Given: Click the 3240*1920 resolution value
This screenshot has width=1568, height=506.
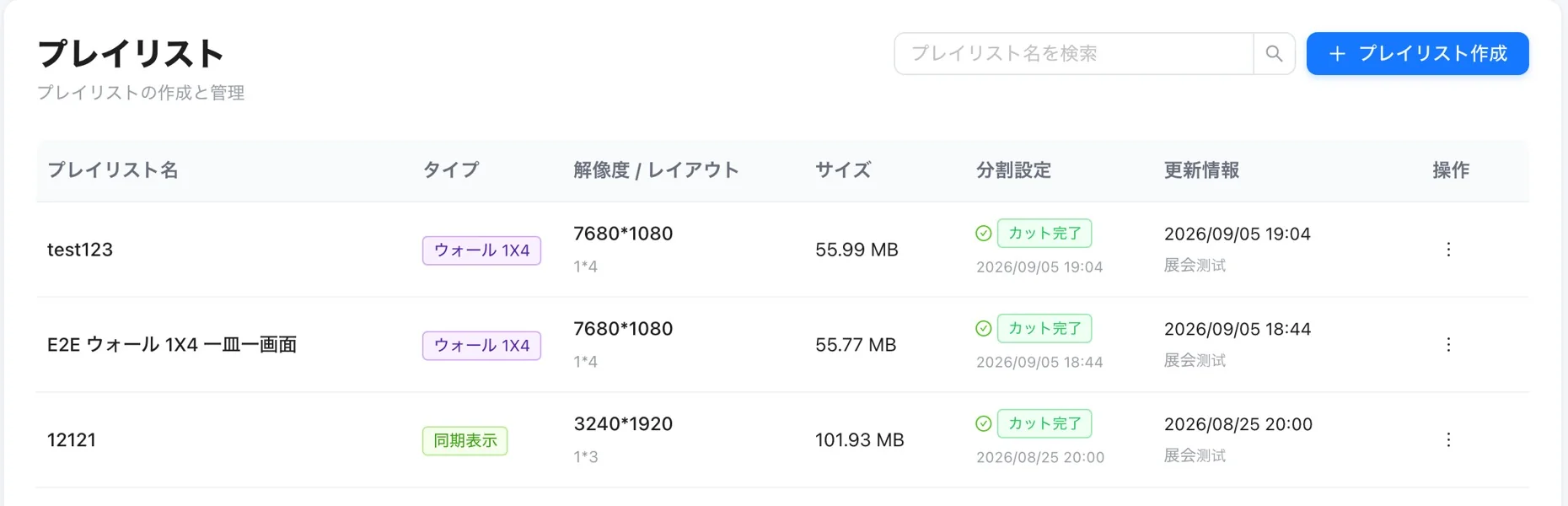Looking at the screenshot, I should coord(623,424).
